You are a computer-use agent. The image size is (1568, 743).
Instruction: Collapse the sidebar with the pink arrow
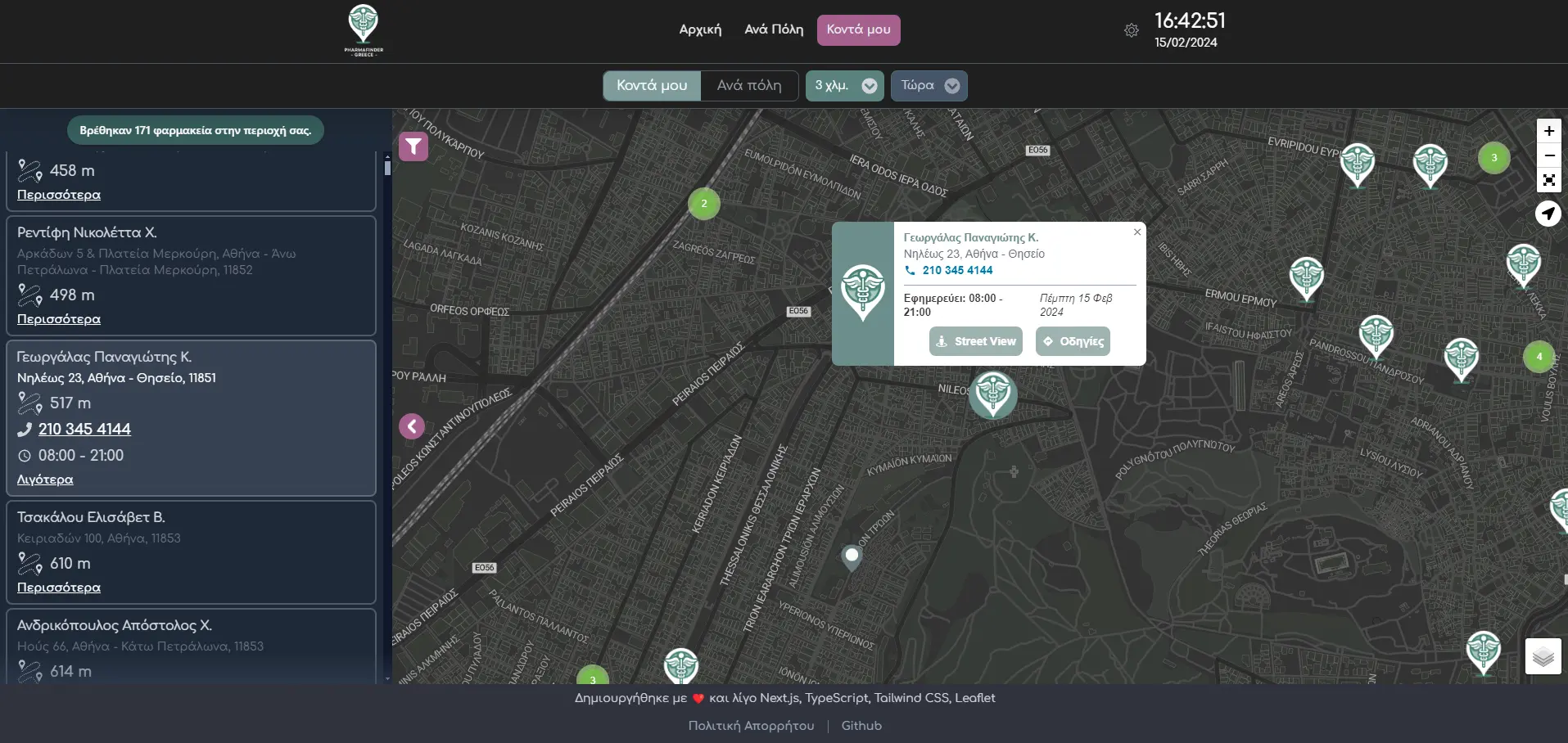tap(412, 426)
